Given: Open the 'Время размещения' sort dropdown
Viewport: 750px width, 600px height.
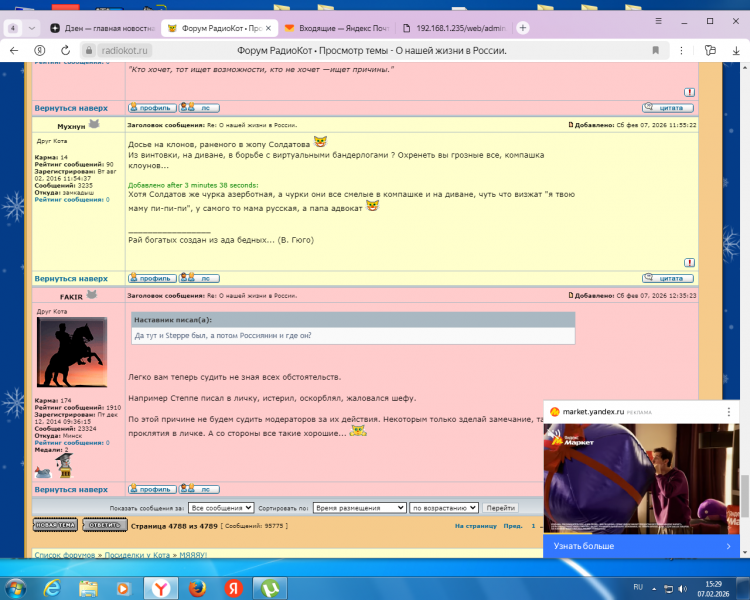Looking at the screenshot, I should [358, 508].
